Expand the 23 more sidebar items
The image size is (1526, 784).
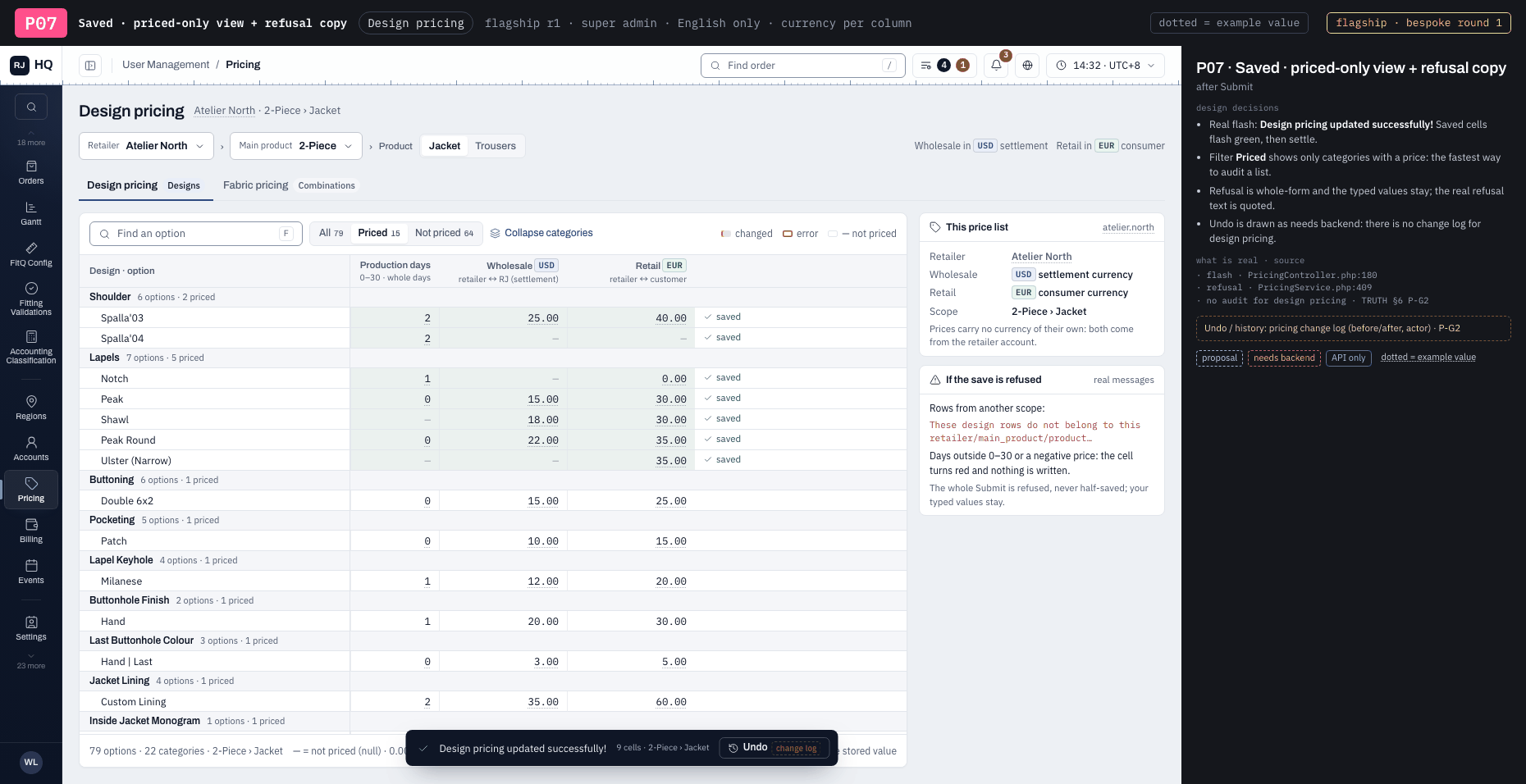pos(31,661)
